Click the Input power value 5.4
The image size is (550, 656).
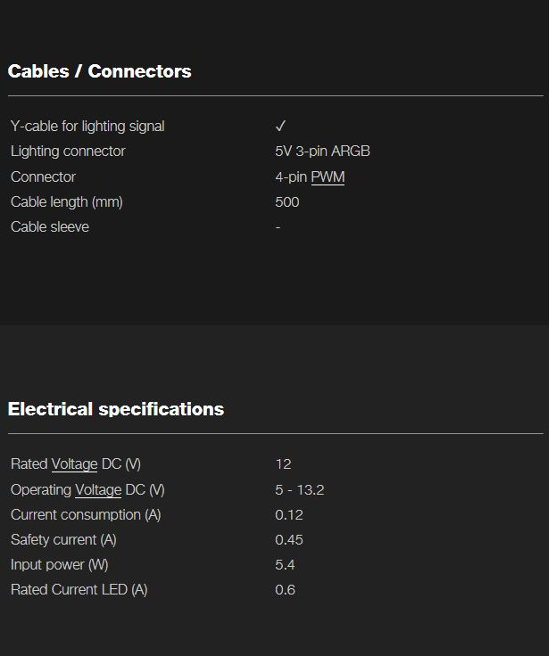point(285,565)
